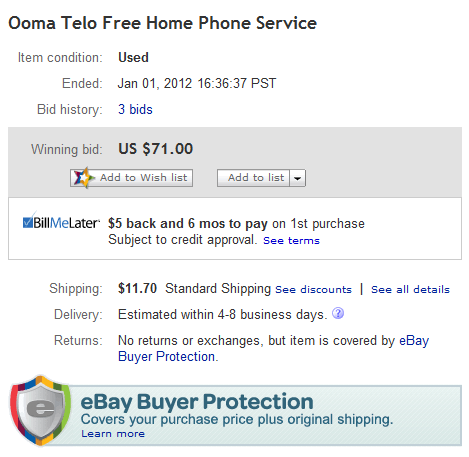Screen dimensions: 469x457
Task: Expand the Add to list dropdown arrow
Action: (x=297, y=178)
